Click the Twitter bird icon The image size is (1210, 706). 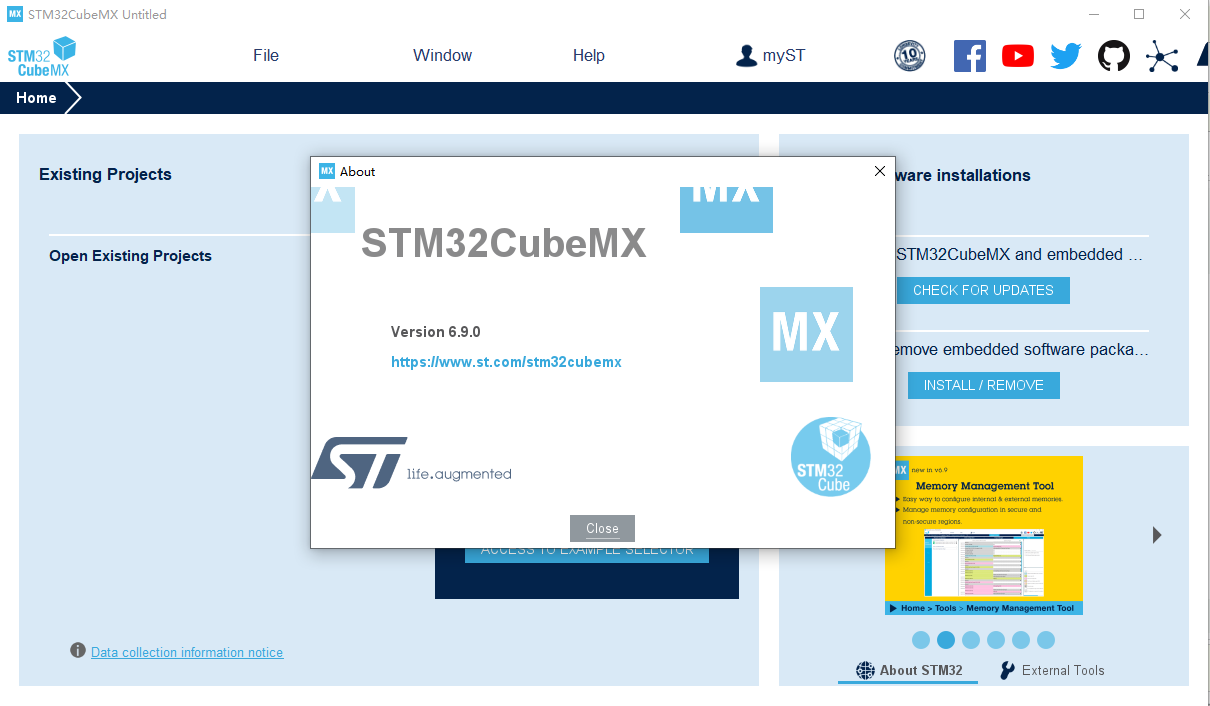click(x=1065, y=56)
